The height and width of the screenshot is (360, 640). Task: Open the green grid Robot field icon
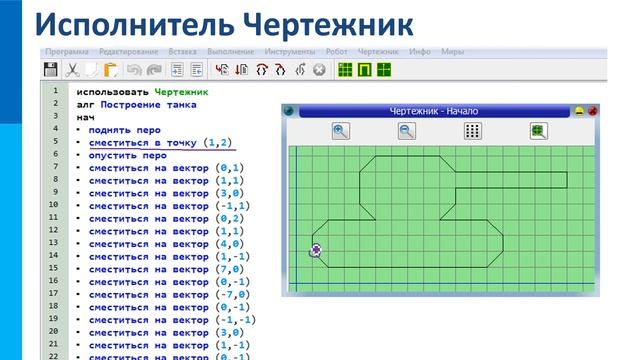345,70
